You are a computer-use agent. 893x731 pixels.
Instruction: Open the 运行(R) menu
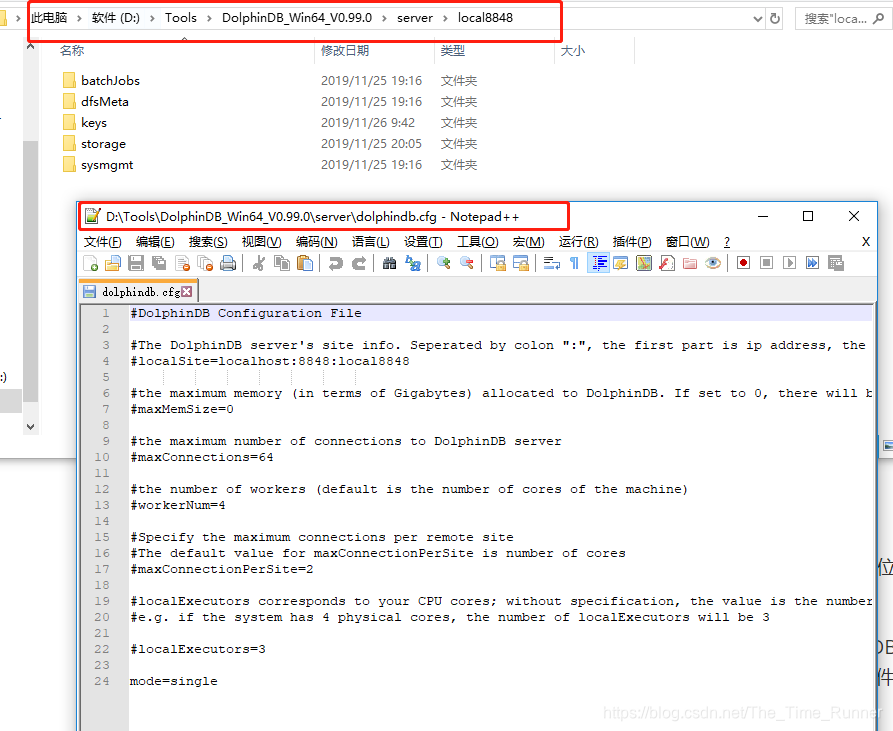point(579,242)
